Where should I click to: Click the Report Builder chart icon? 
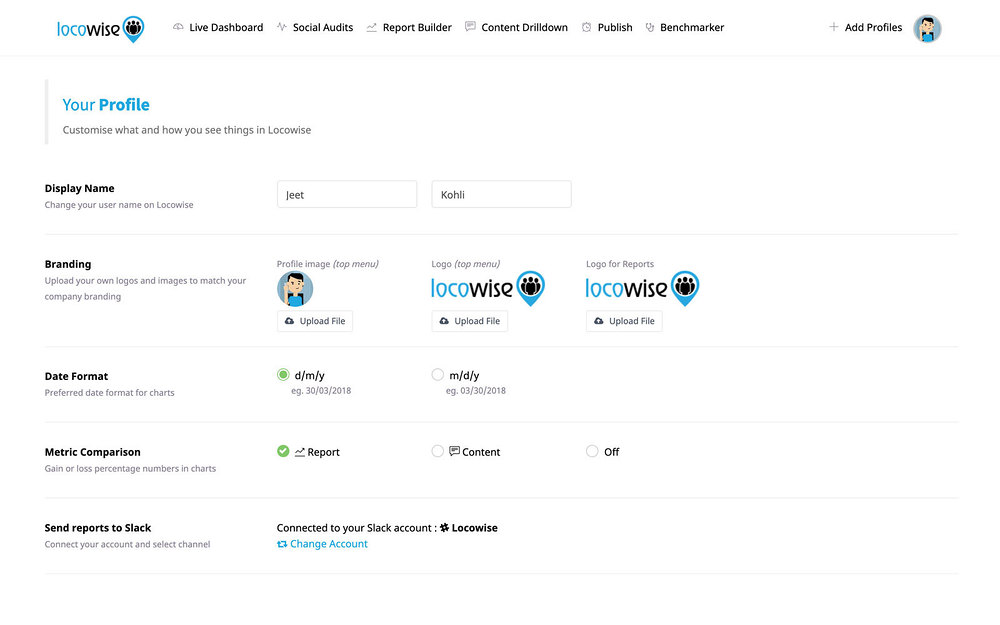click(x=371, y=27)
